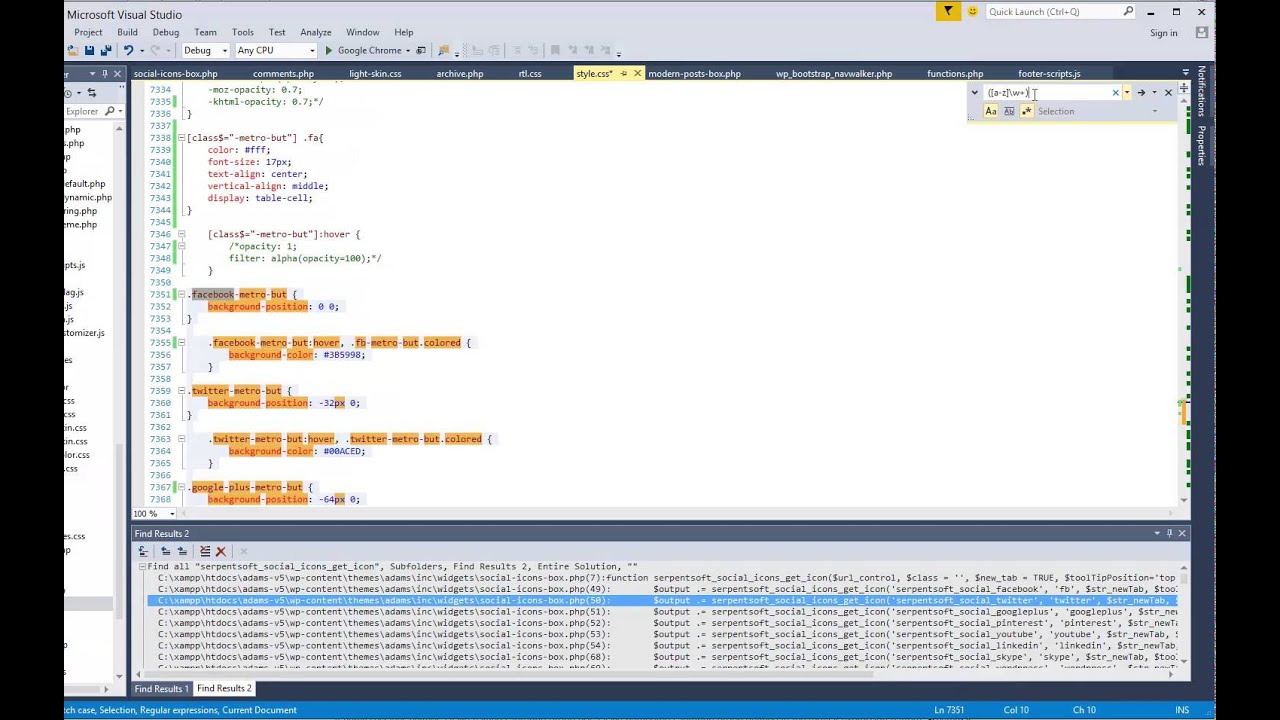The height and width of the screenshot is (720, 1280).
Task: Open the Notifications side tab
Action: point(1202,92)
